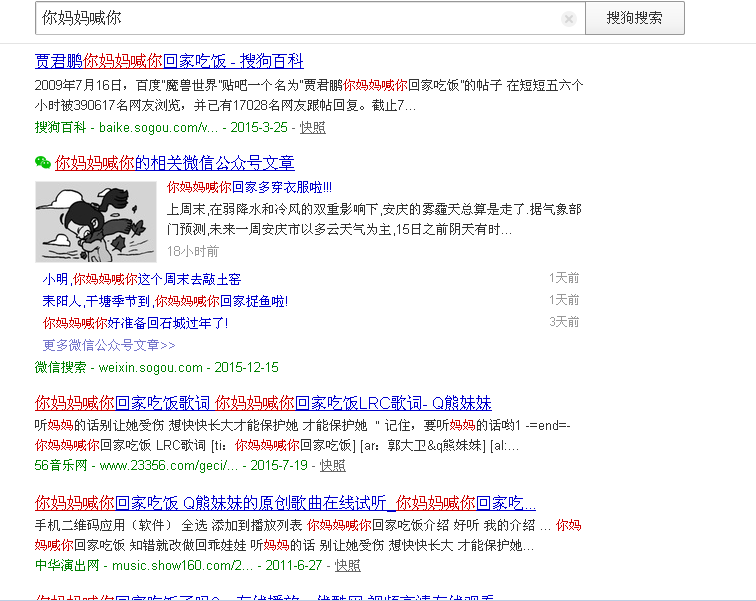Open the 相关微信公众号文章 heading link
The height and width of the screenshot is (601, 756).
click(175, 162)
